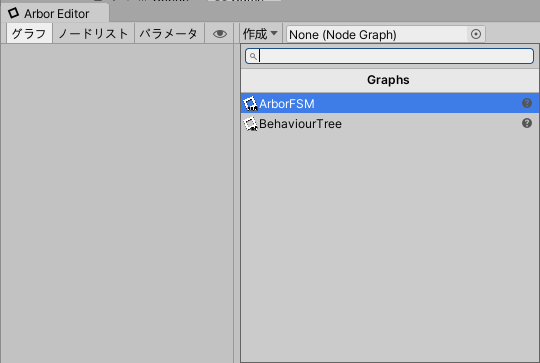Click the arrow beside 作成
Screen dimensions: 540x363
click(x=274, y=33)
